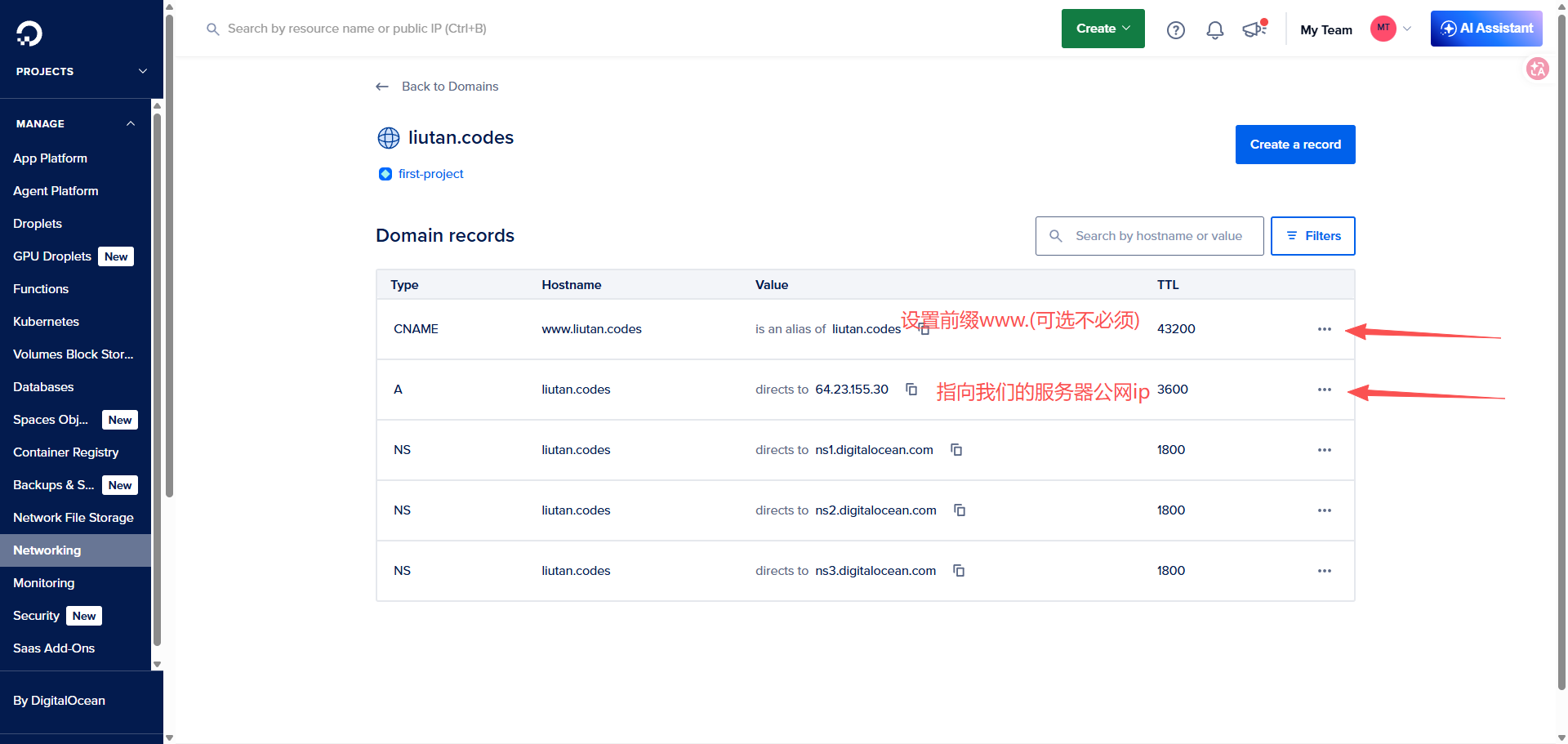
Task: Click the Hostname column header
Action: tap(572, 285)
